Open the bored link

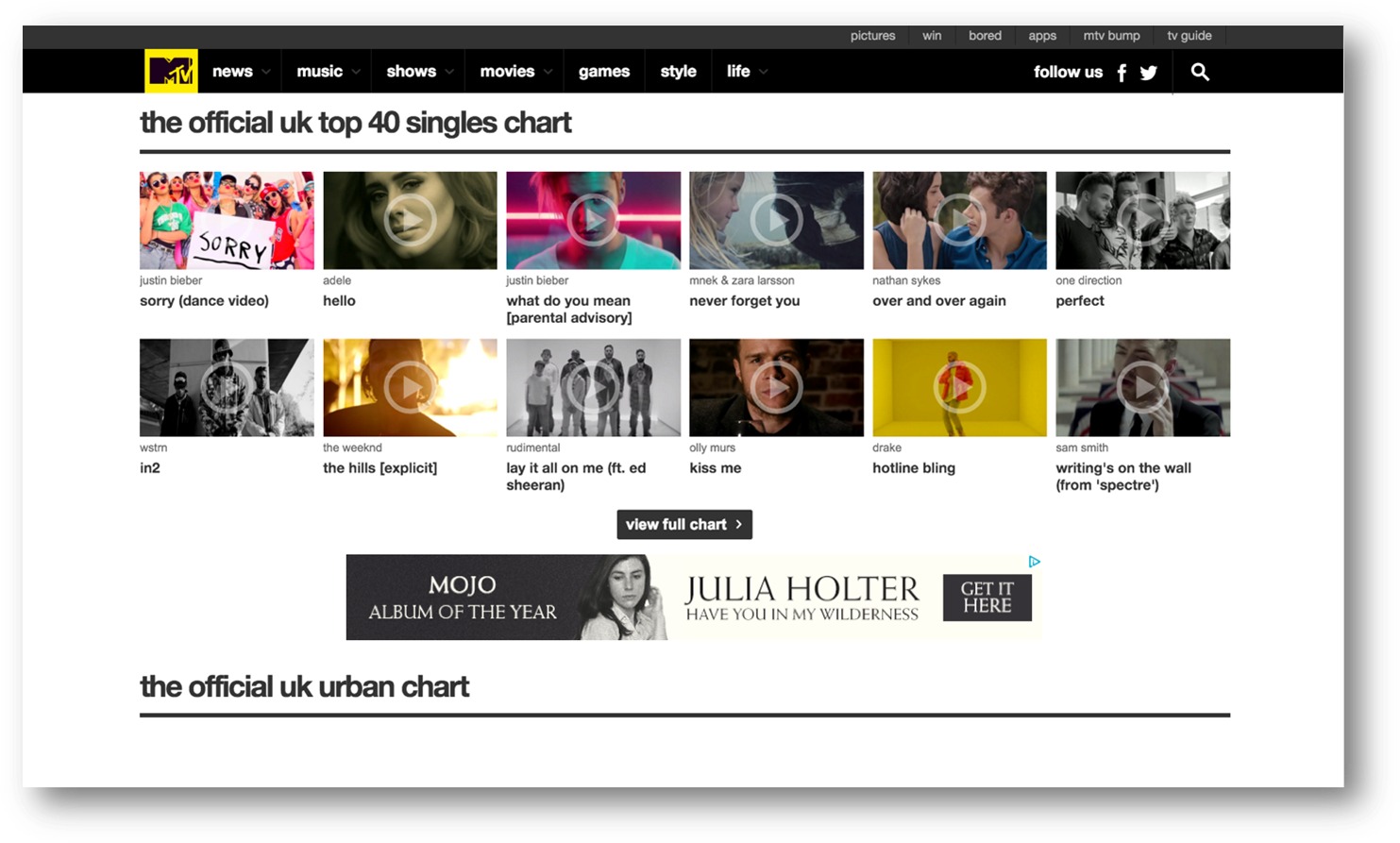point(985,36)
